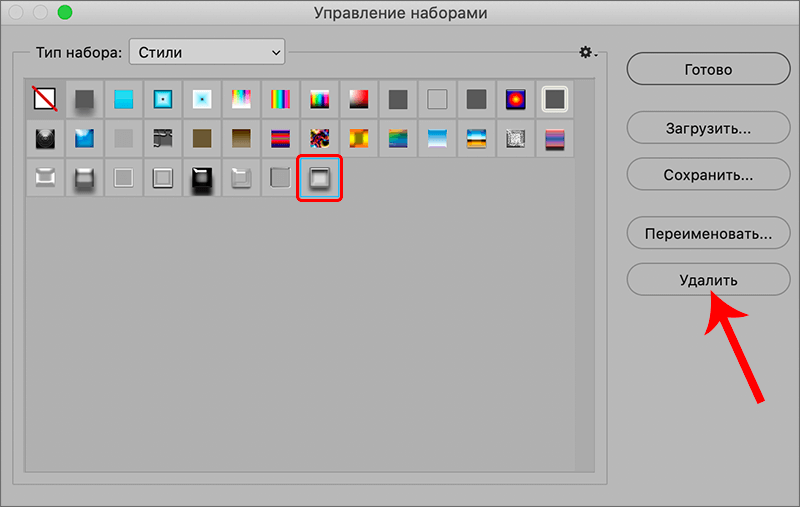This screenshot has height=507, width=800.
Task: Choose the green-blue diagonal rainbow style
Action: pyautogui.click(x=398, y=138)
